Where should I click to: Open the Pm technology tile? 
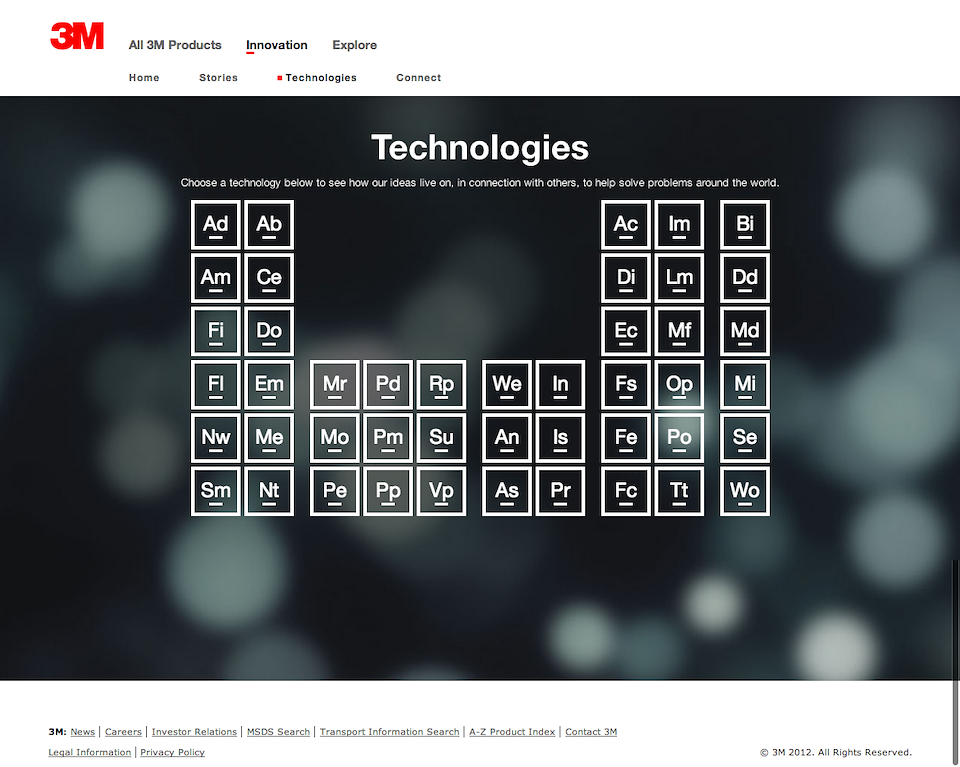(x=388, y=438)
